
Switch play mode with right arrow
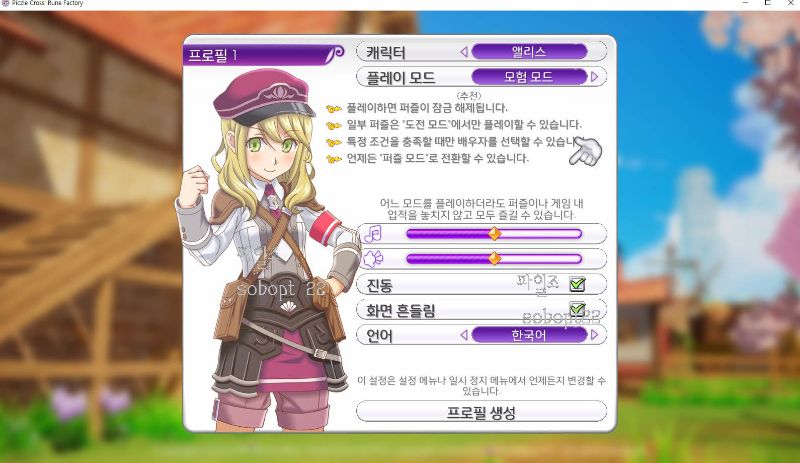[x=594, y=77]
